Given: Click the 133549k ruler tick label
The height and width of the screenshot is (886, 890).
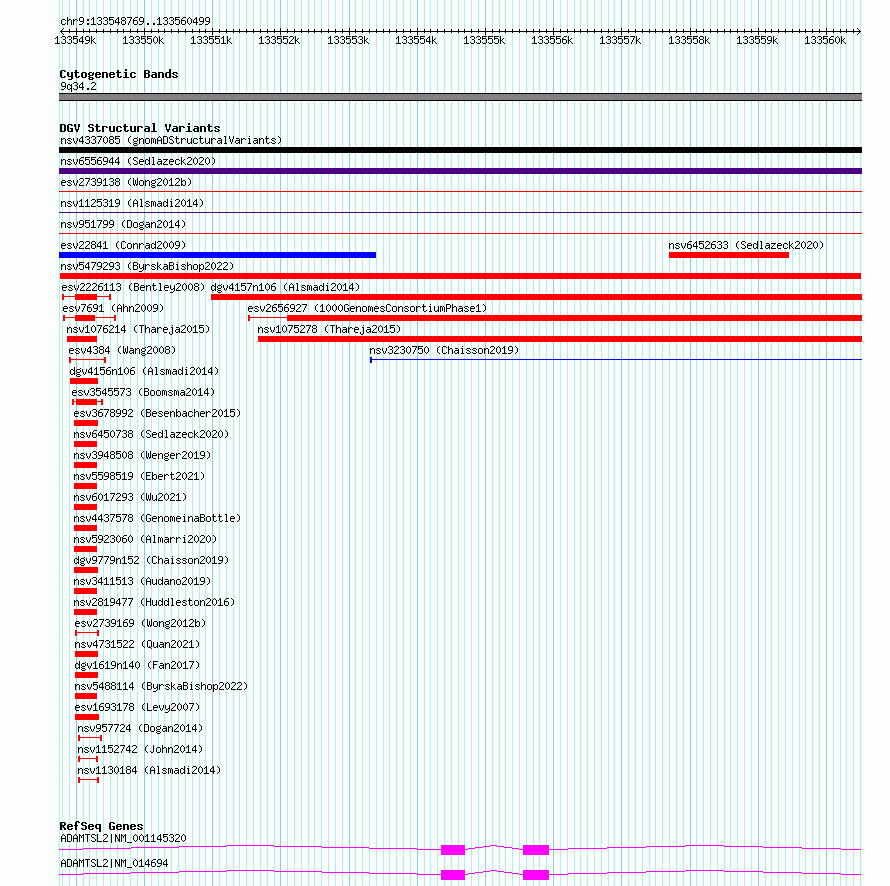Looking at the screenshot, I should coord(75,40).
